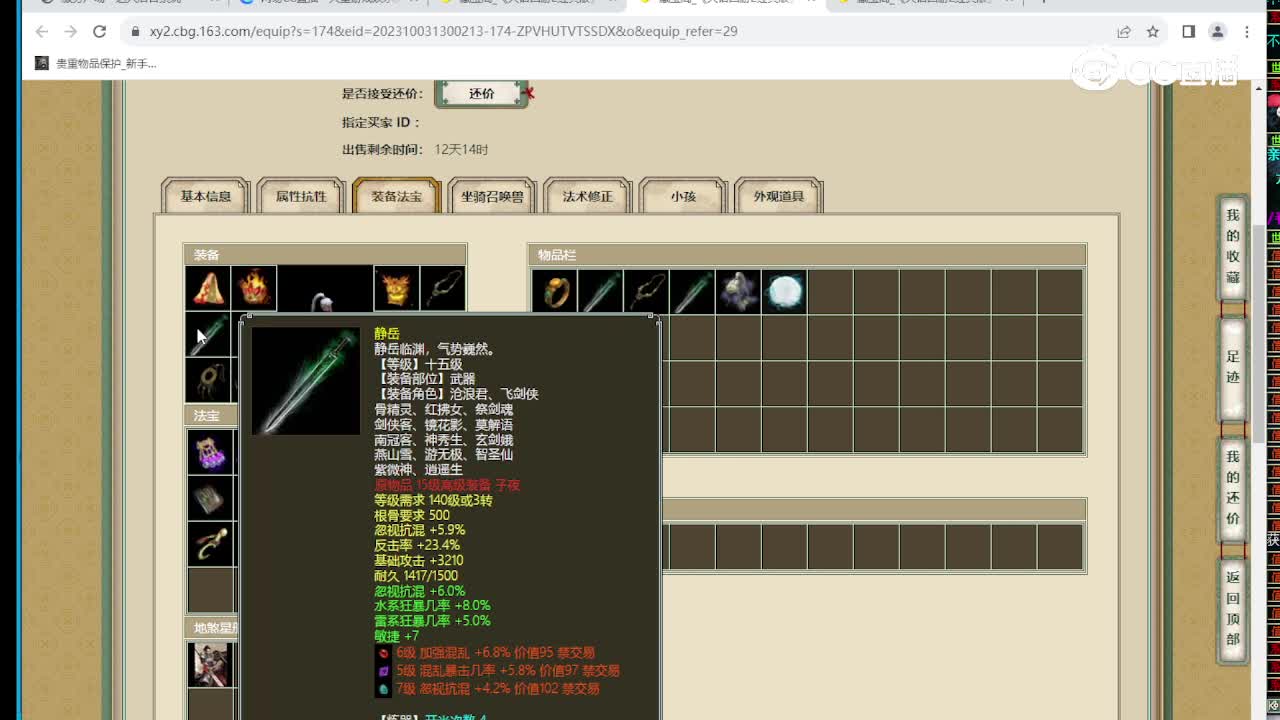Click the red cone hat equipment icon

pyautogui.click(x=208, y=289)
